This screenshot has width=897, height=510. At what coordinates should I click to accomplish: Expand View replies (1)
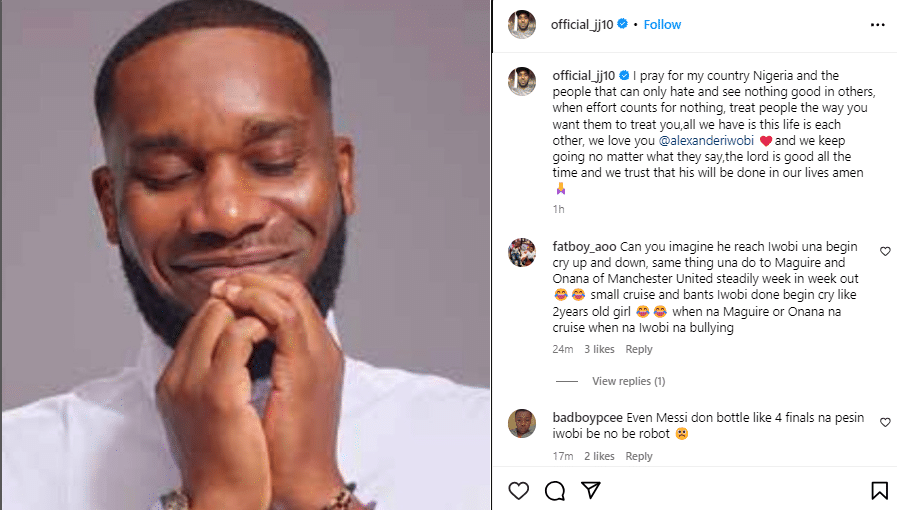(628, 381)
